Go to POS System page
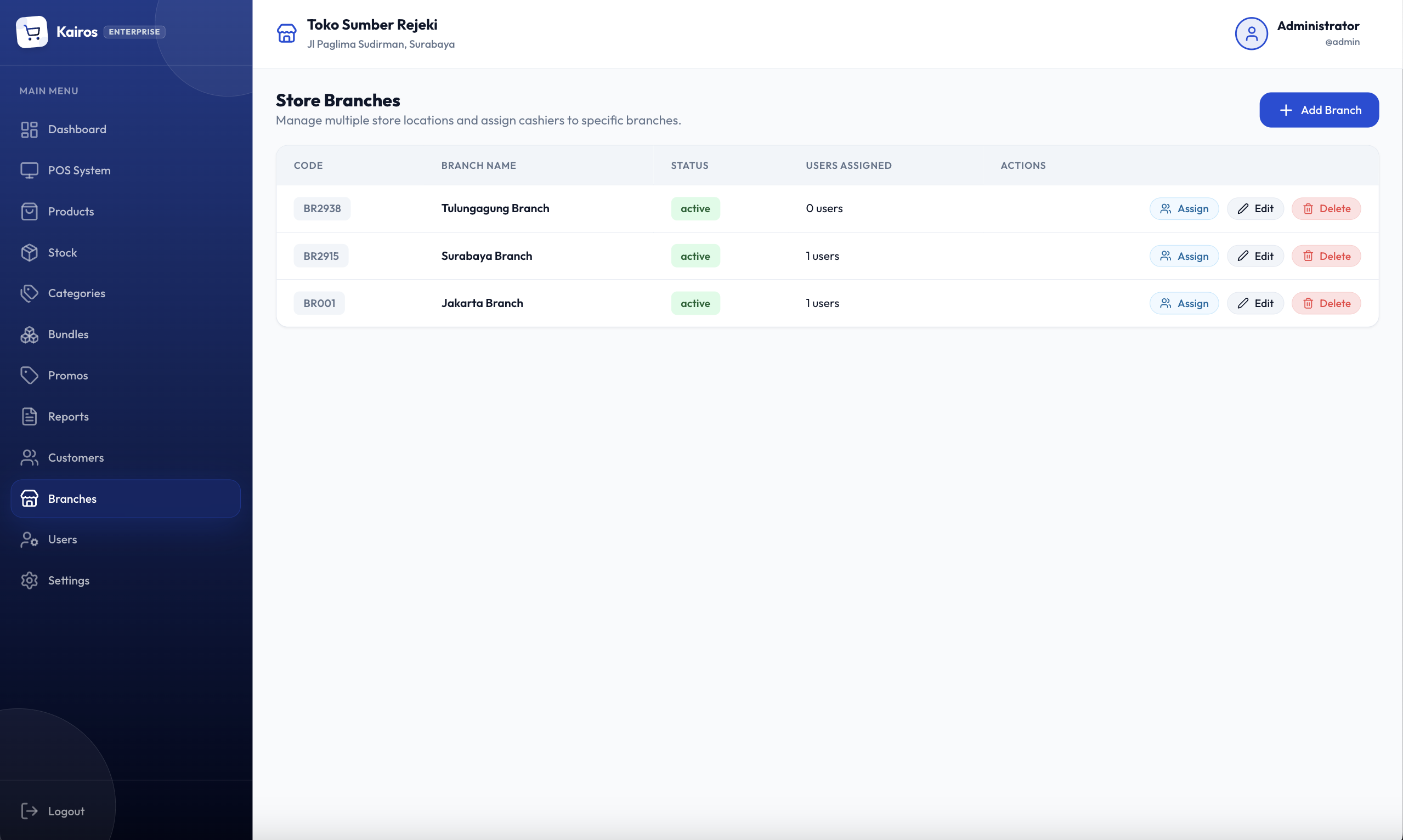1403x840 pixels. pos(126,171)
